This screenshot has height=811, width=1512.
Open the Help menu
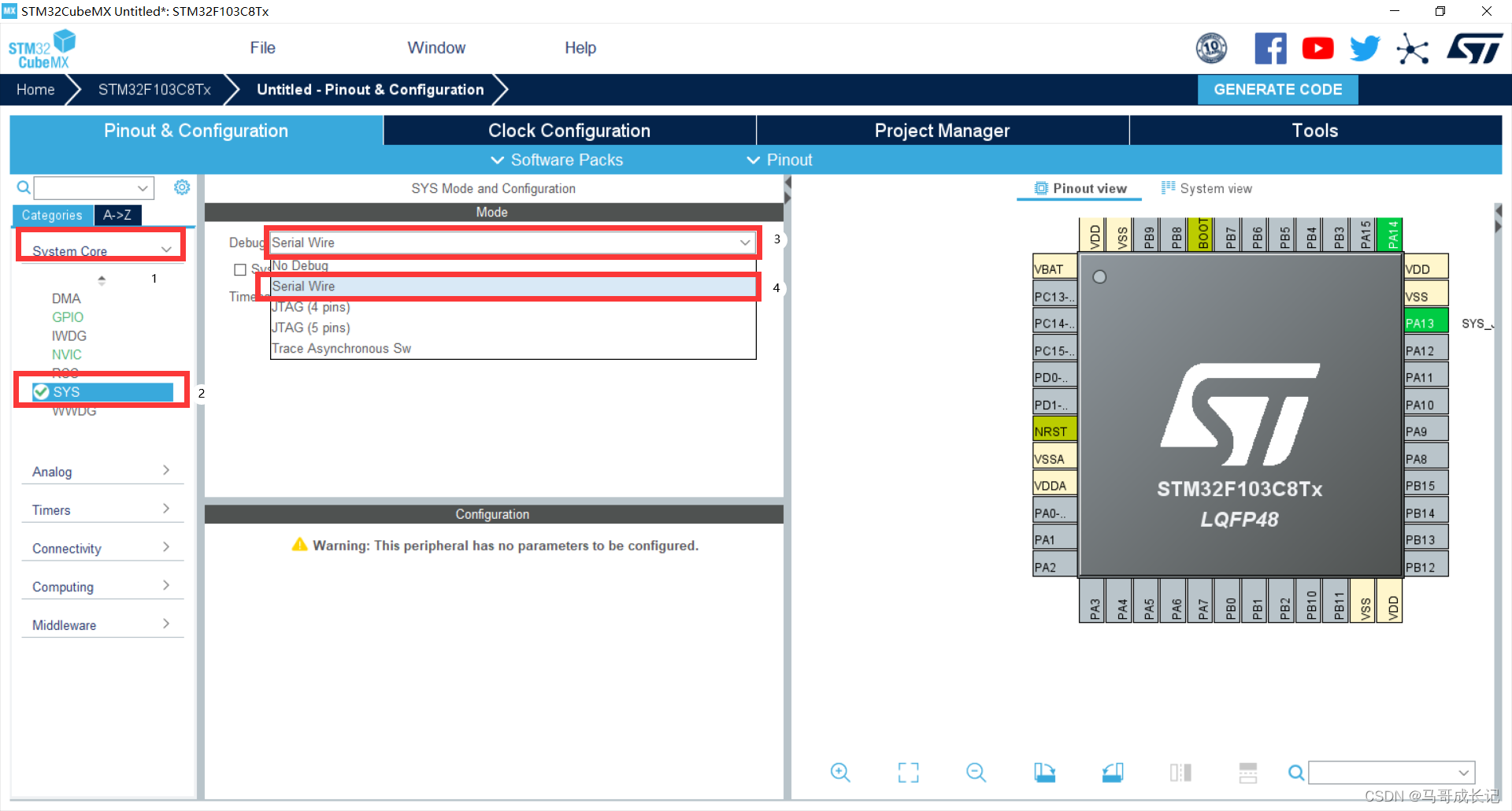[x=580, y=48]
